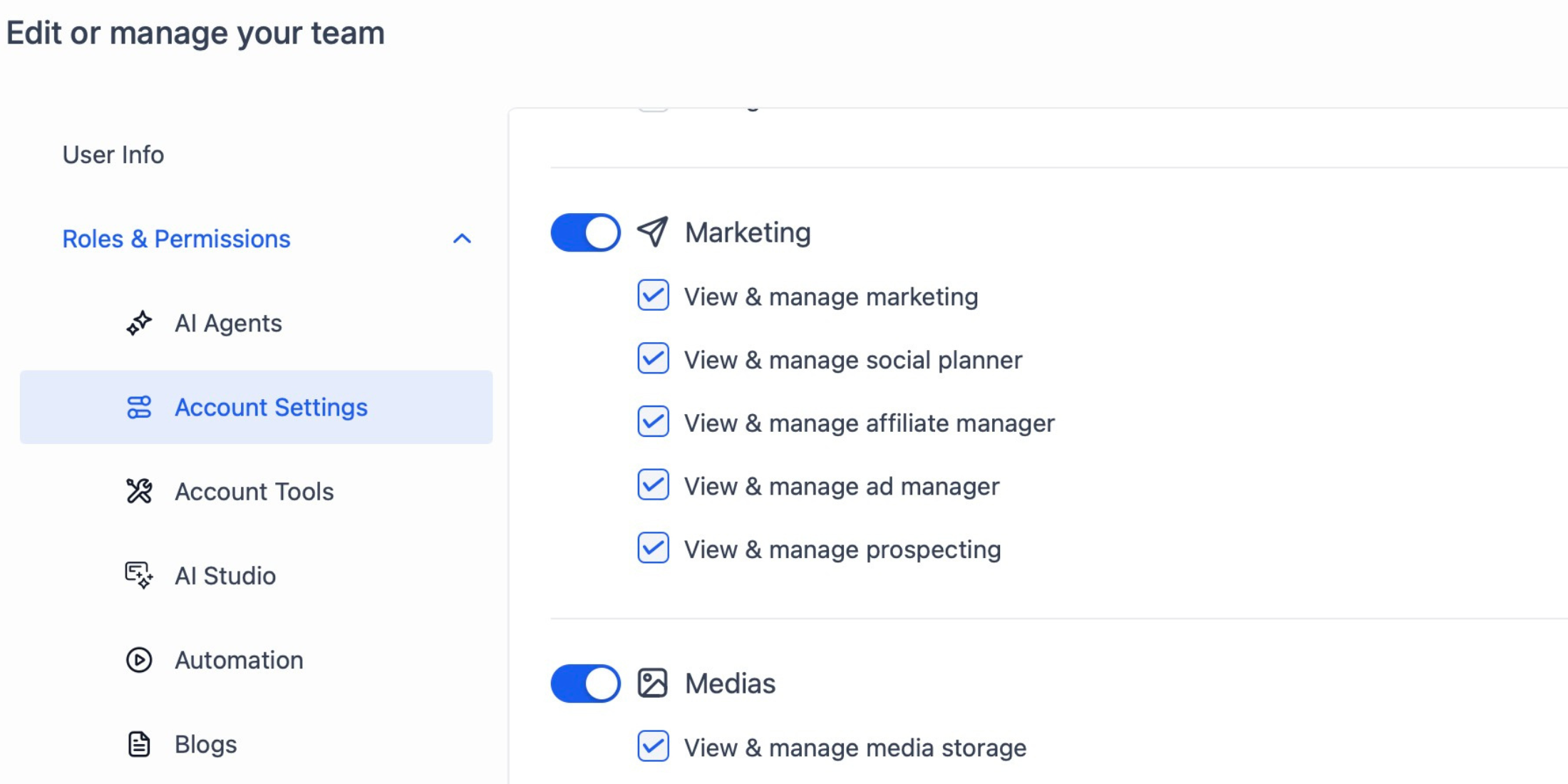1568x784 pixels.
Task: Open Account Tools permissions
Action: click(x=254, y=492)
